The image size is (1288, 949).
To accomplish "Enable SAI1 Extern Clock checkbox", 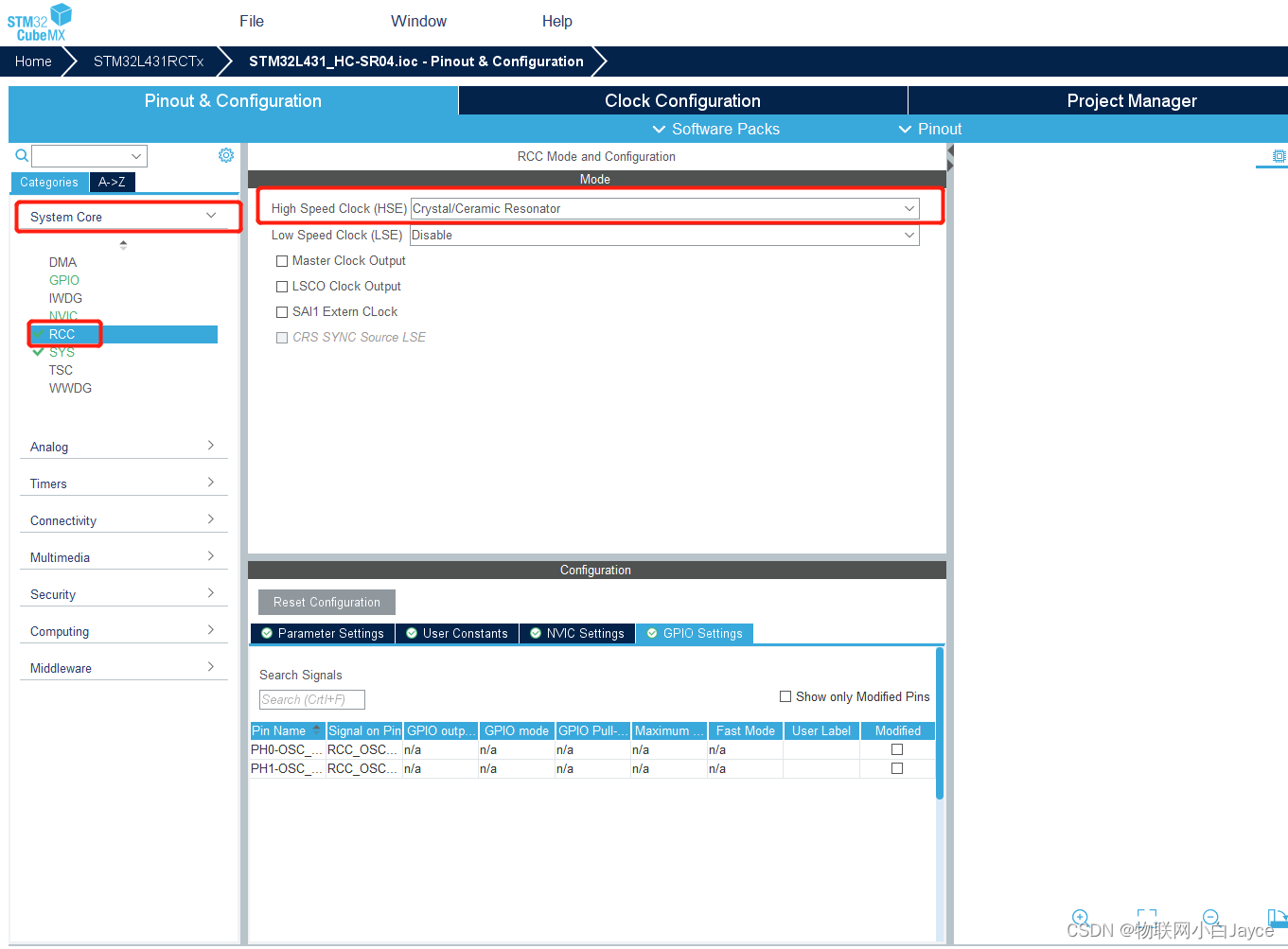I will click(282, 312).
